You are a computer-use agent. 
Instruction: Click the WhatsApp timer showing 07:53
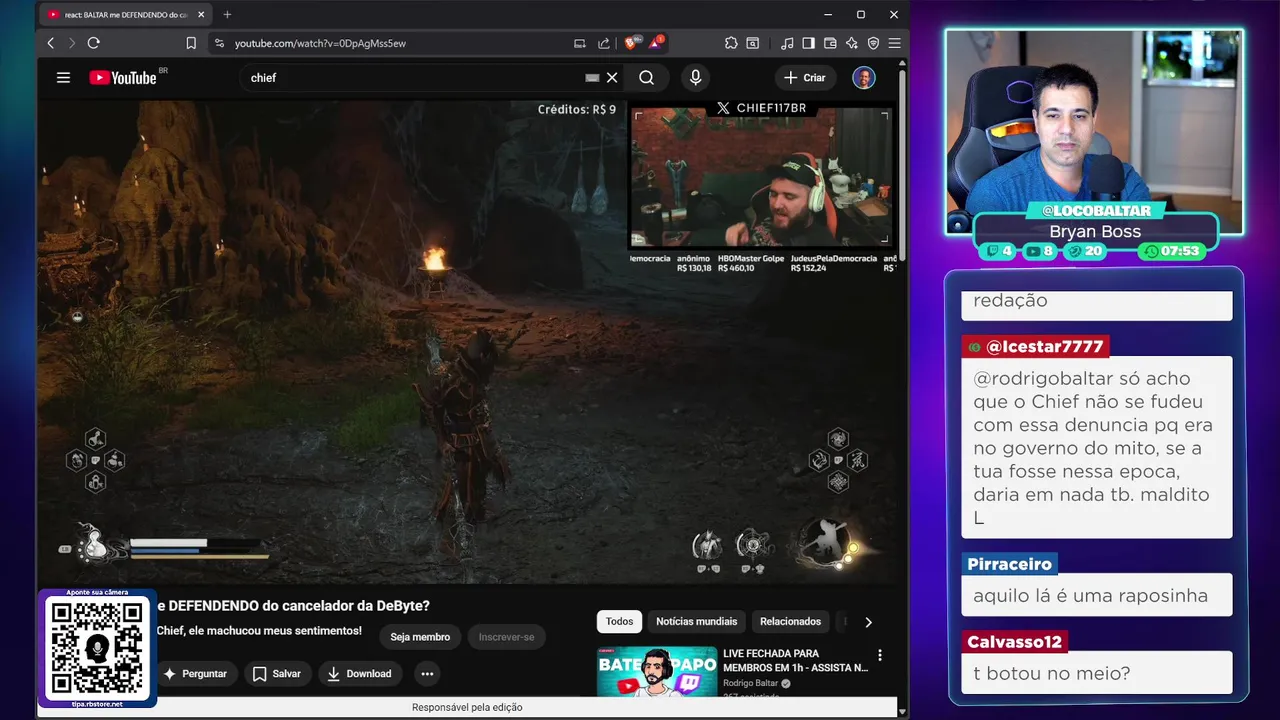[1173, 251]
